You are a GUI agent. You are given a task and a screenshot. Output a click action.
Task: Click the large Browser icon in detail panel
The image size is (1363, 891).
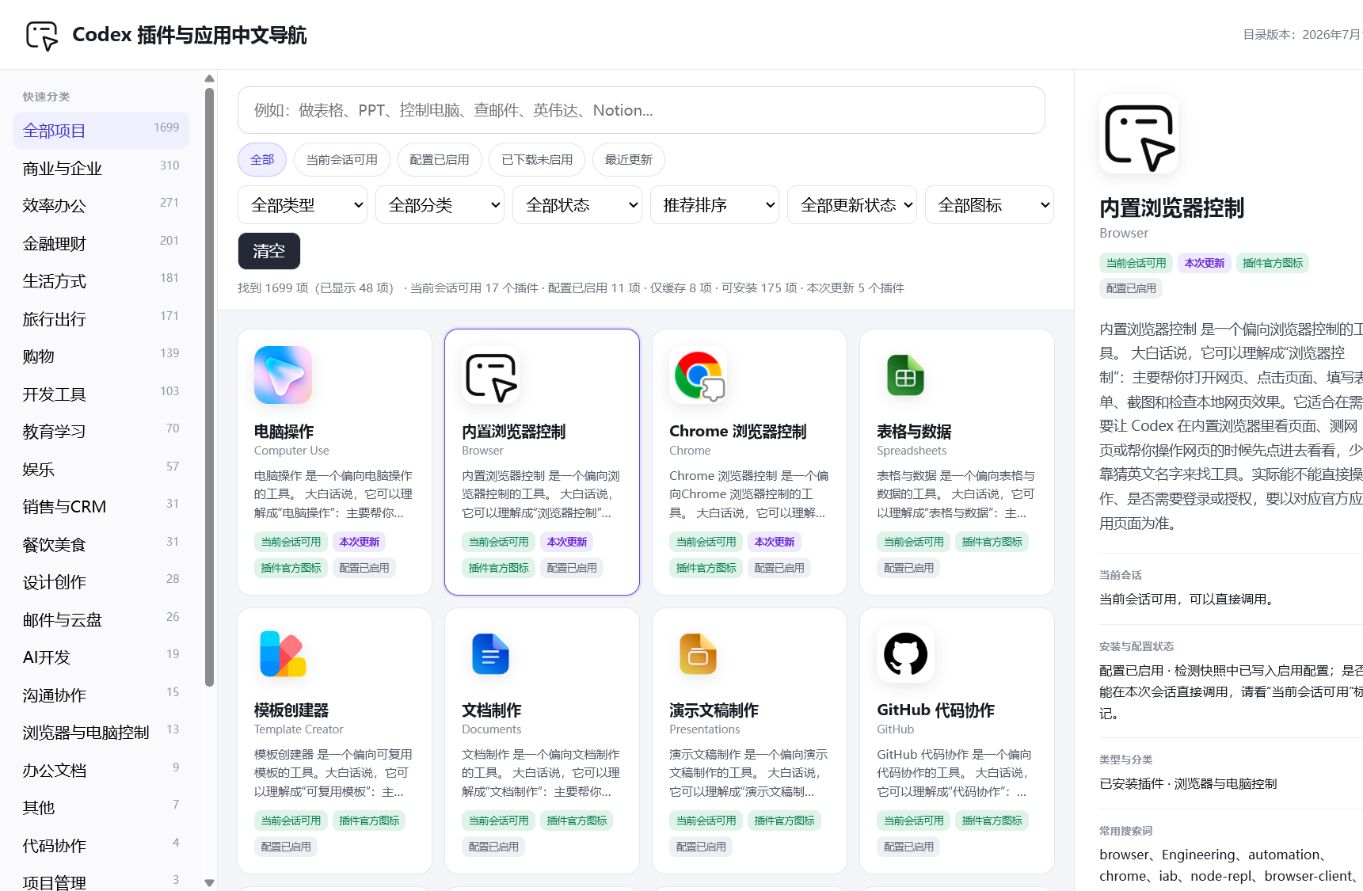[x=1139, y=134]
